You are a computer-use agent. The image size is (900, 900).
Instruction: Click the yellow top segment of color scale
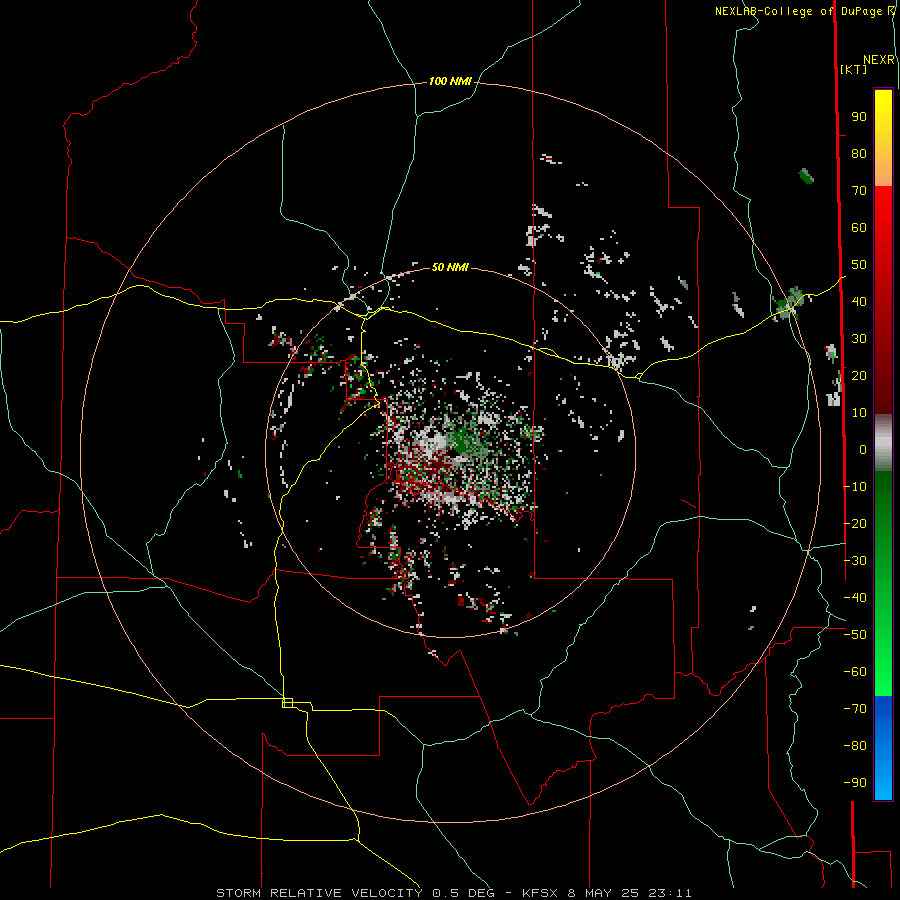(883, 138)
